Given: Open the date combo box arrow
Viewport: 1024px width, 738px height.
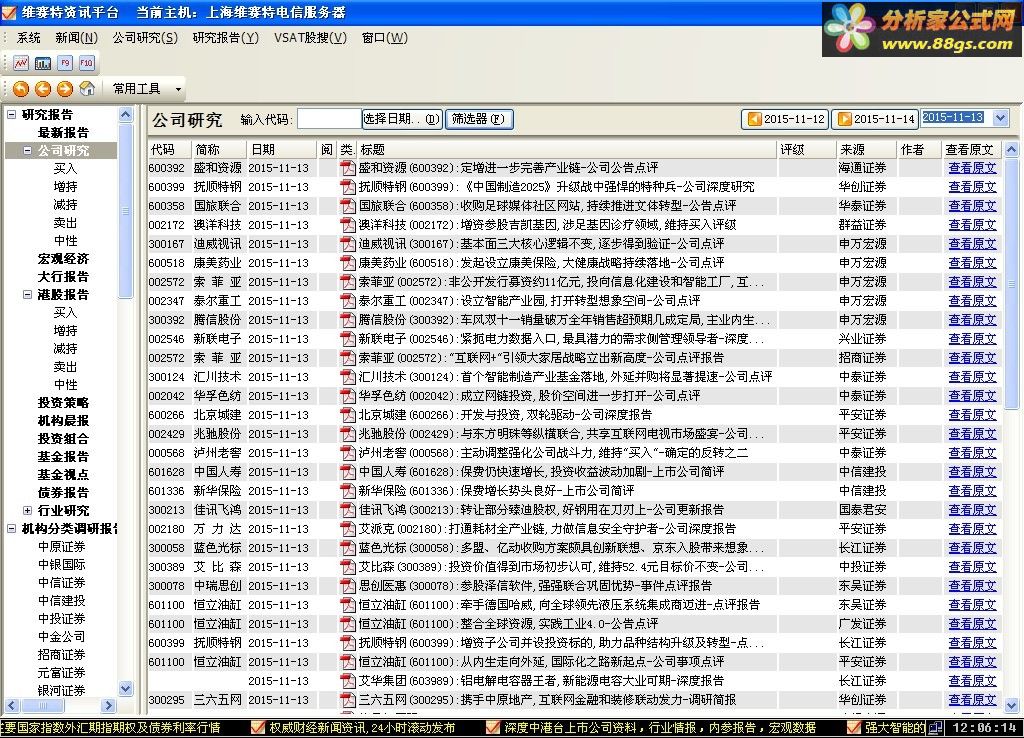Looking at the screenshot, I should pyautogui.click(x=1000, y=118).
